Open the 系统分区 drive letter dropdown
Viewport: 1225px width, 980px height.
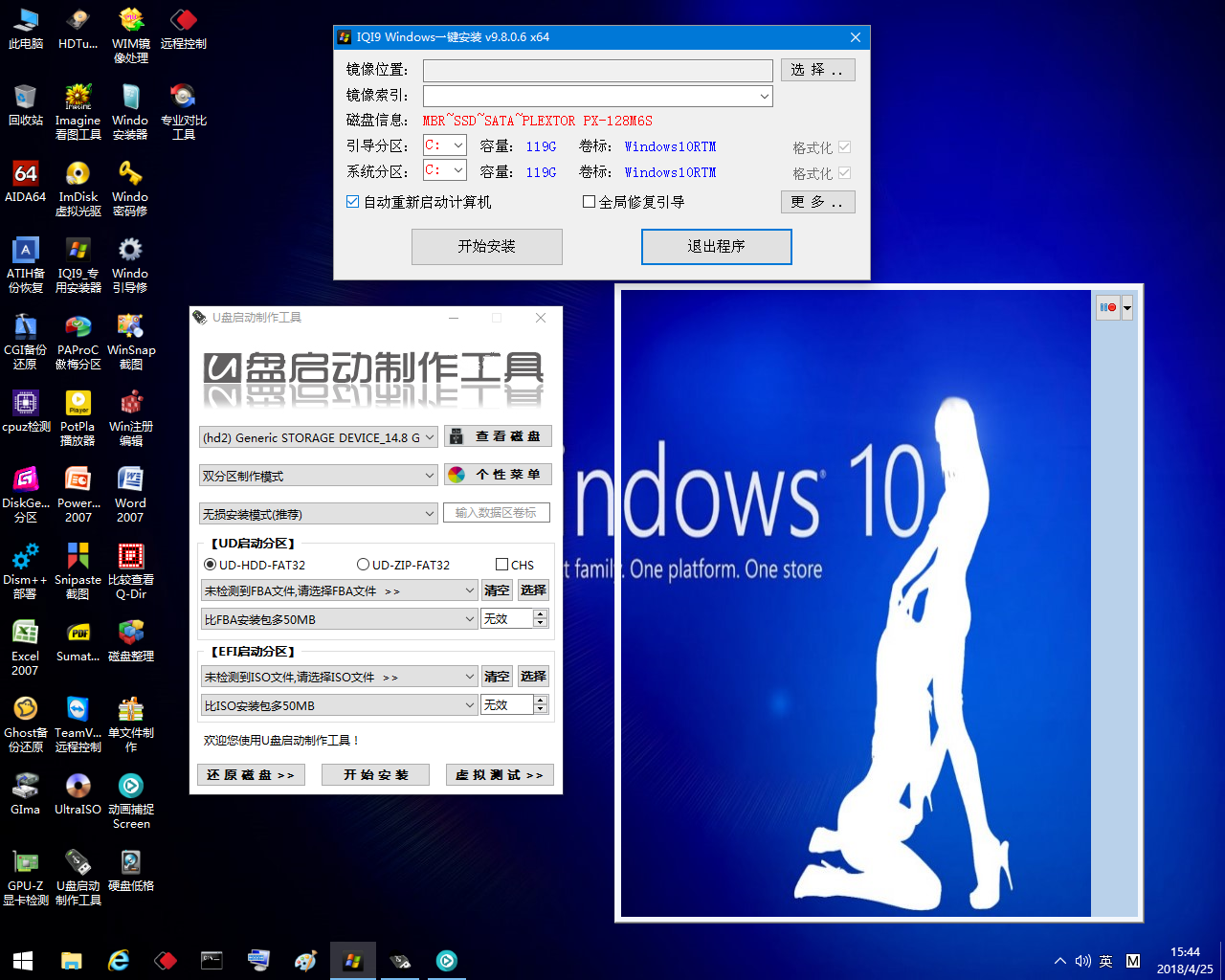[458, 170]
